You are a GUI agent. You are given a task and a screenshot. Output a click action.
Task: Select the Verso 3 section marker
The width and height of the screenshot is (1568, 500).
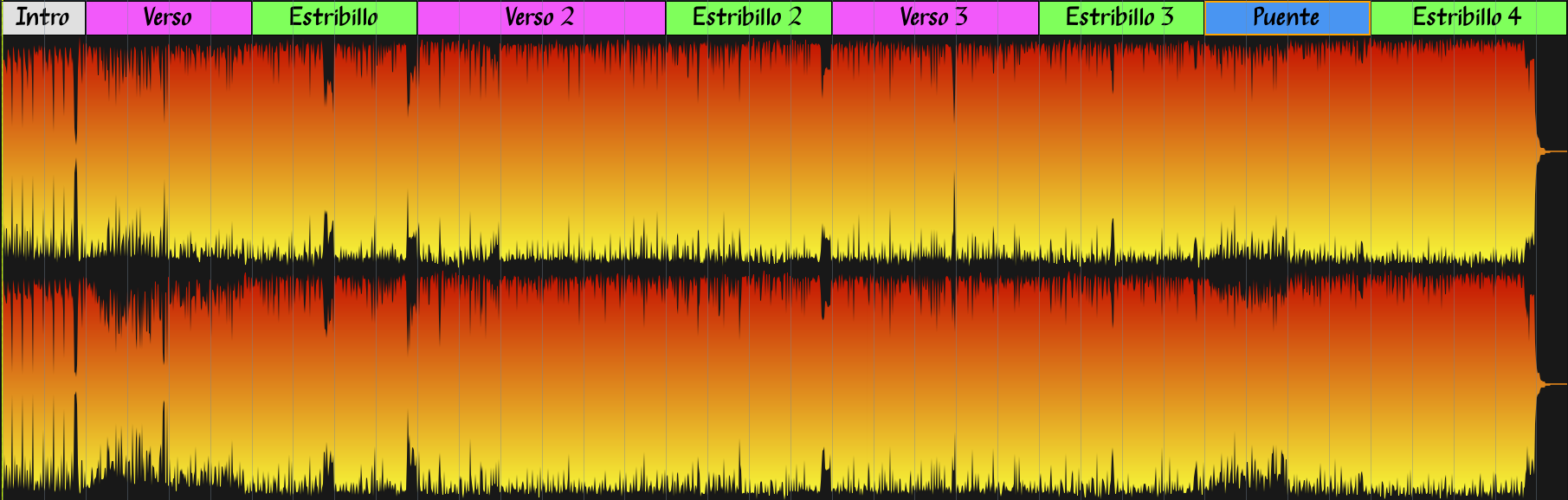pos(935,17)
